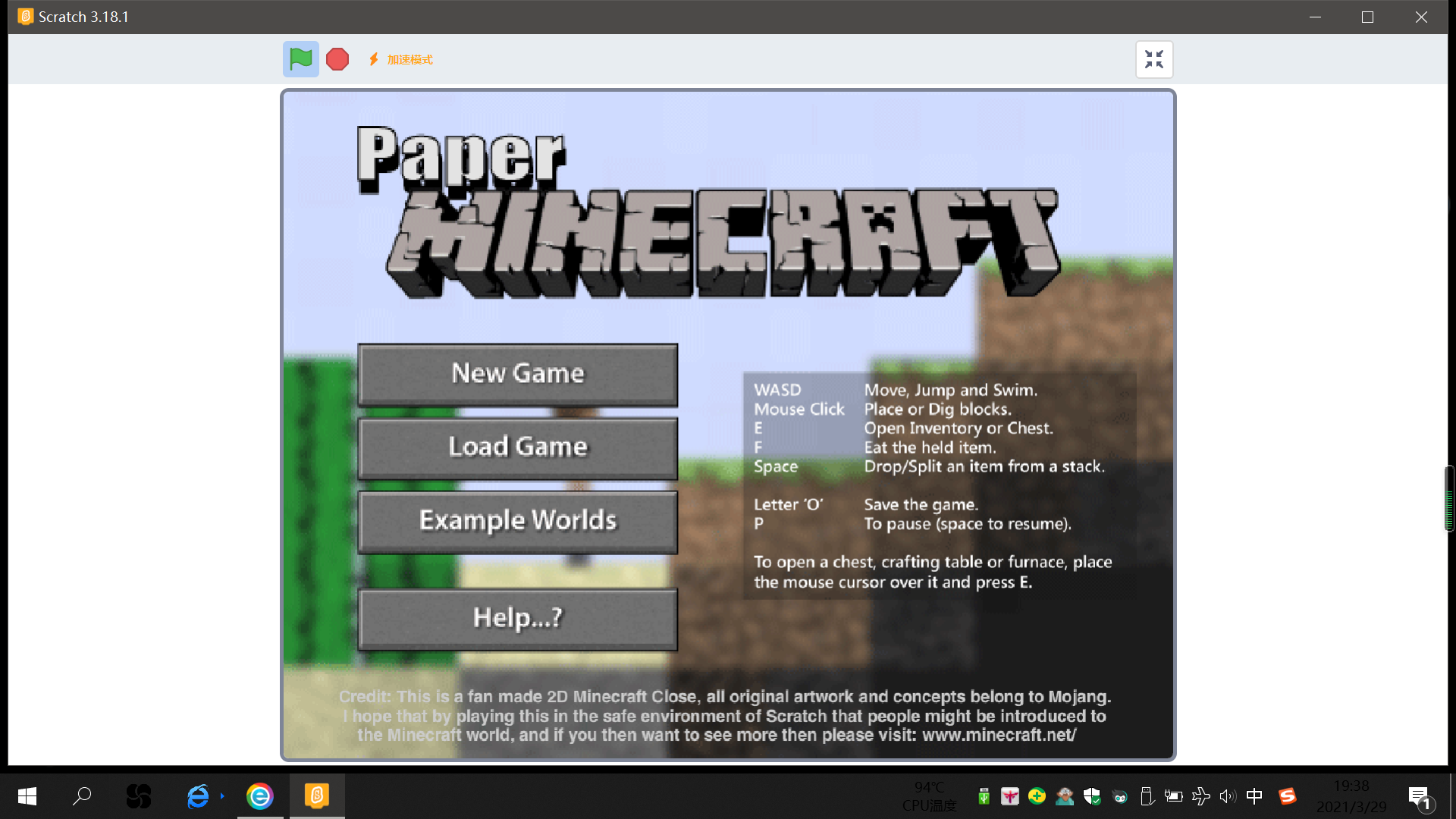This screenshot has height=819, width=1456.
Task: Click the red stop sign
Action: pyautogui.click(x=337, y=59)
